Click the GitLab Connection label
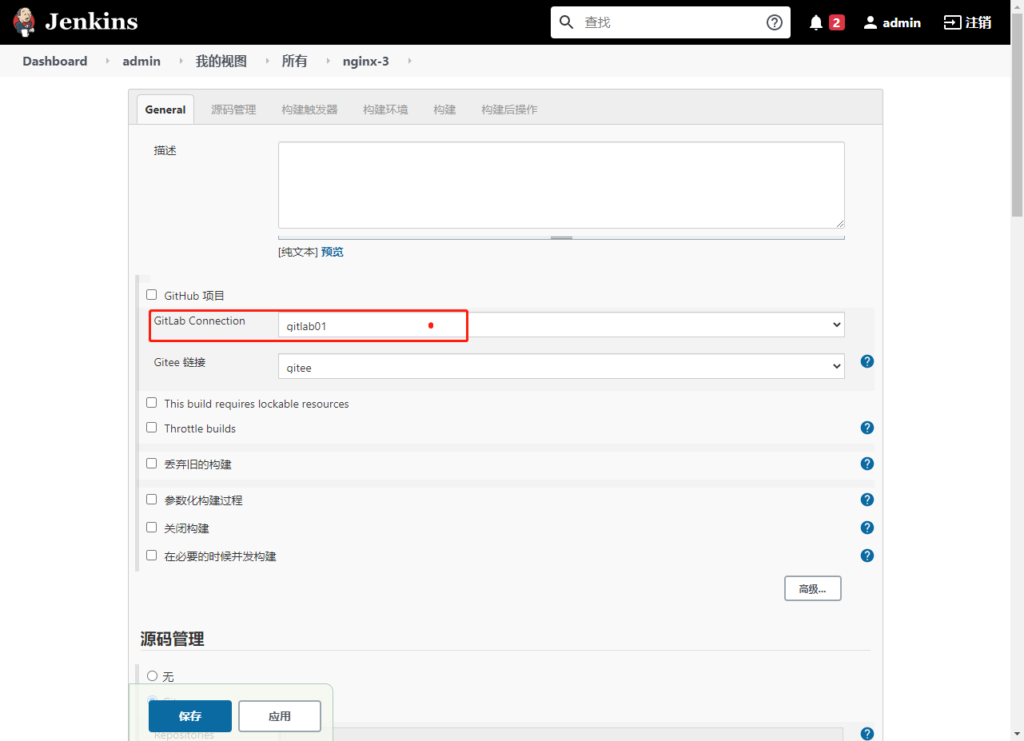 tap(200, 321)
